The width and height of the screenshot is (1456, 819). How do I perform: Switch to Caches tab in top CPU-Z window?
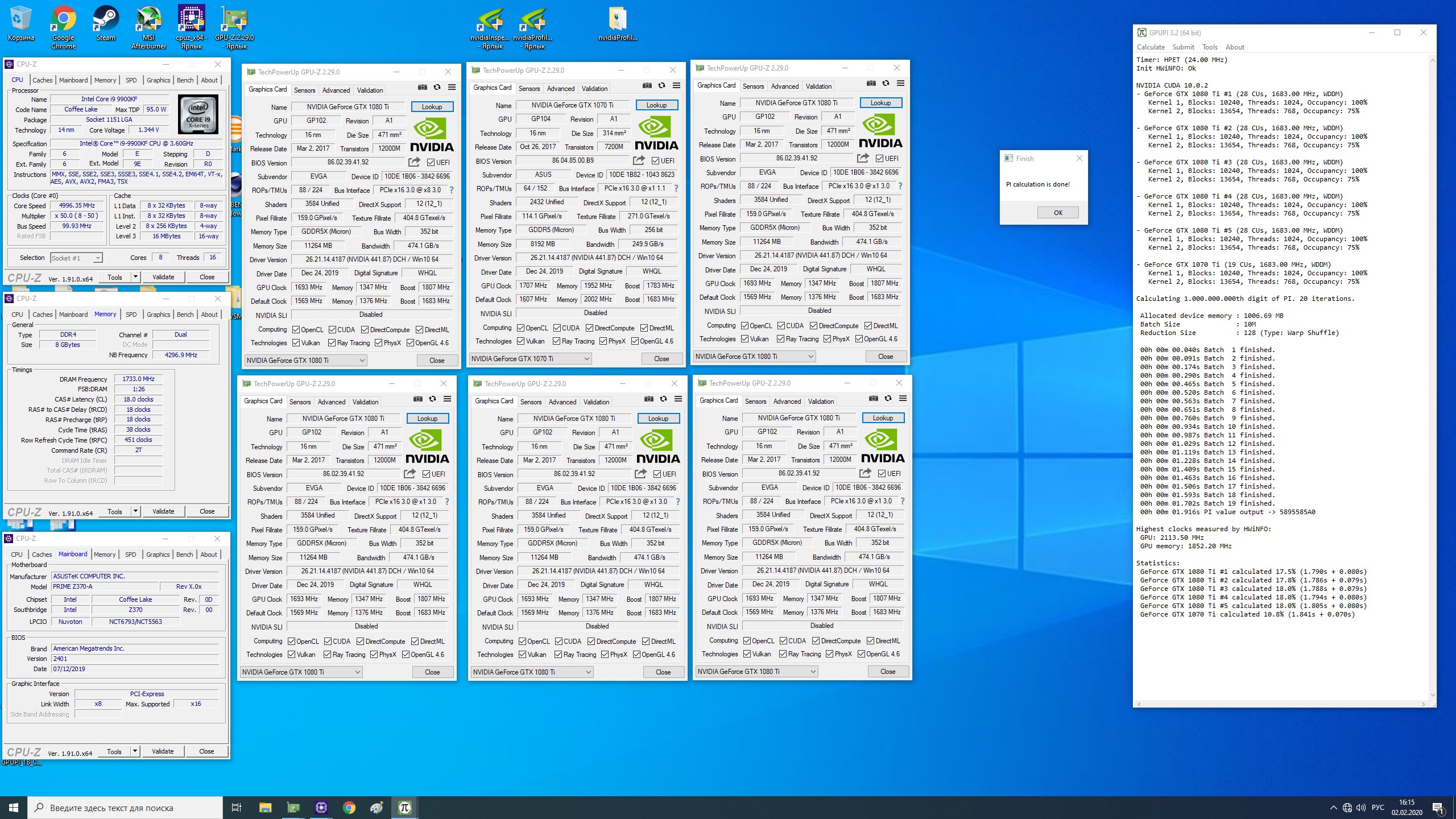tap(42, 80)
